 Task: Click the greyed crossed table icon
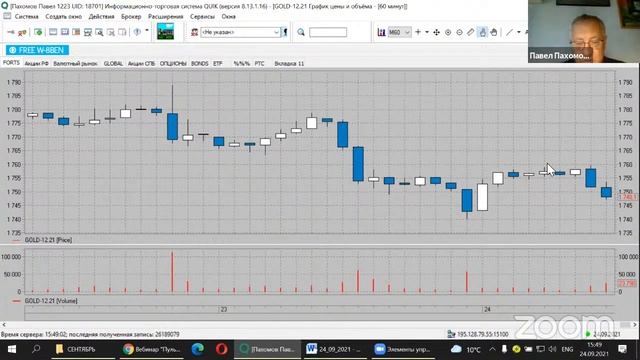point(111,32)
